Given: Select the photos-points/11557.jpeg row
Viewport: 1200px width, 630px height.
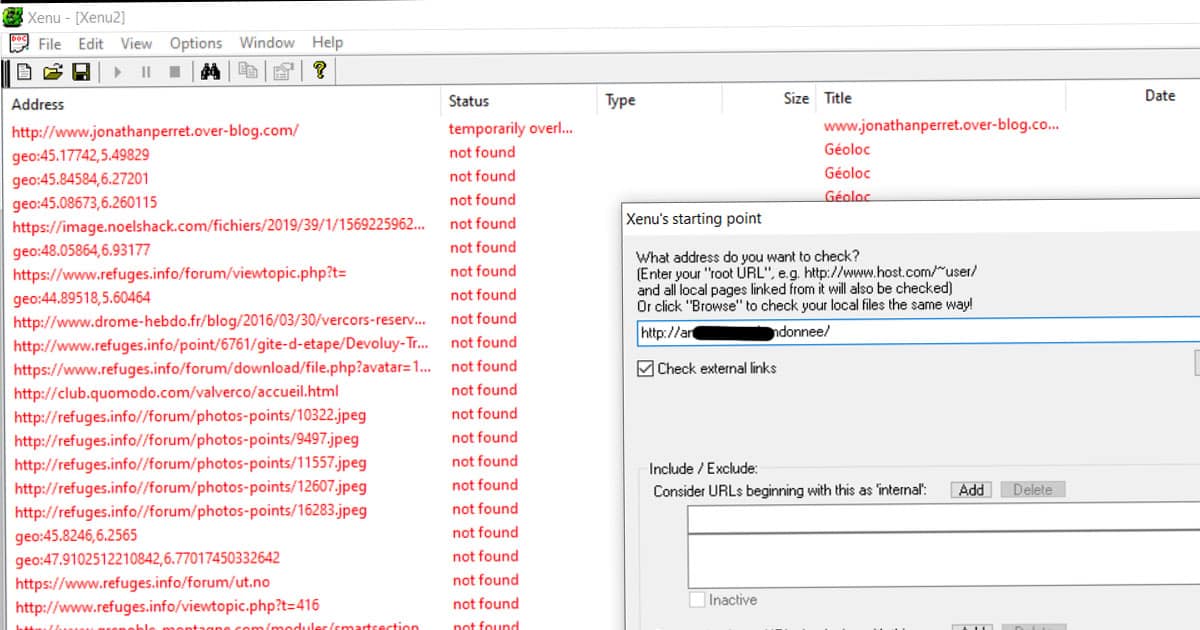Looking at the screenshot, I should click(190, 463).
